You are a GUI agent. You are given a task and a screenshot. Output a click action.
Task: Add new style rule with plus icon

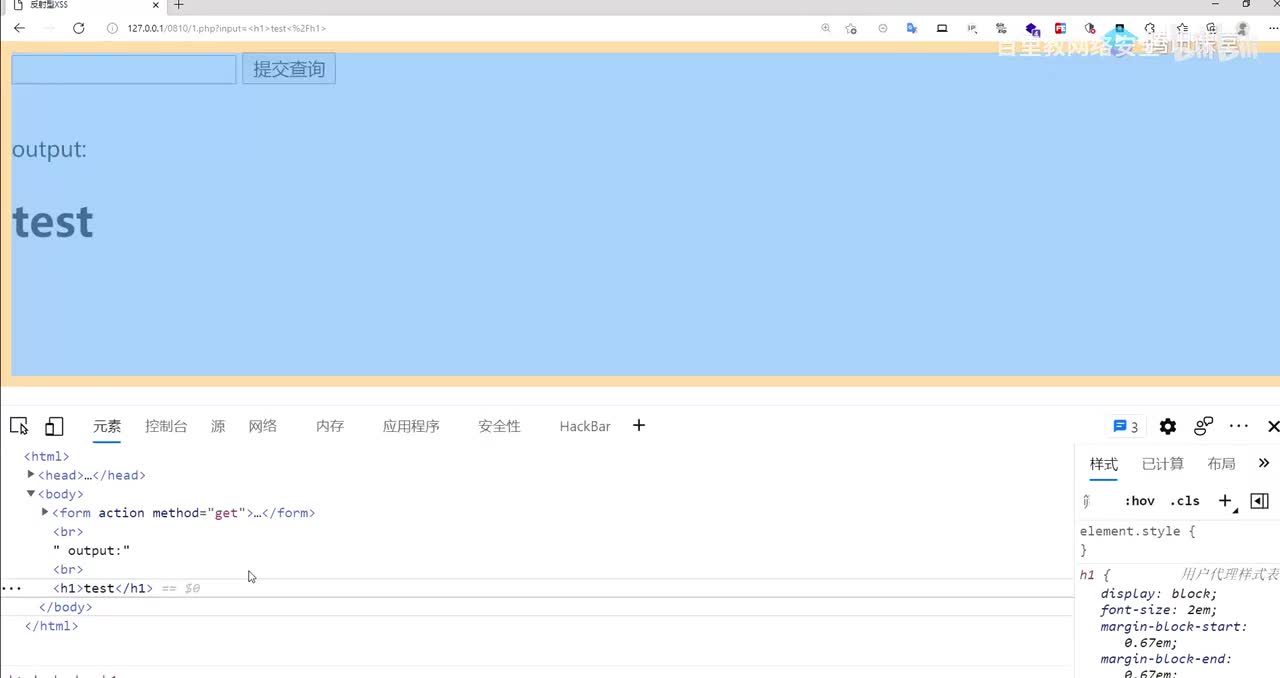[1225, 500]
